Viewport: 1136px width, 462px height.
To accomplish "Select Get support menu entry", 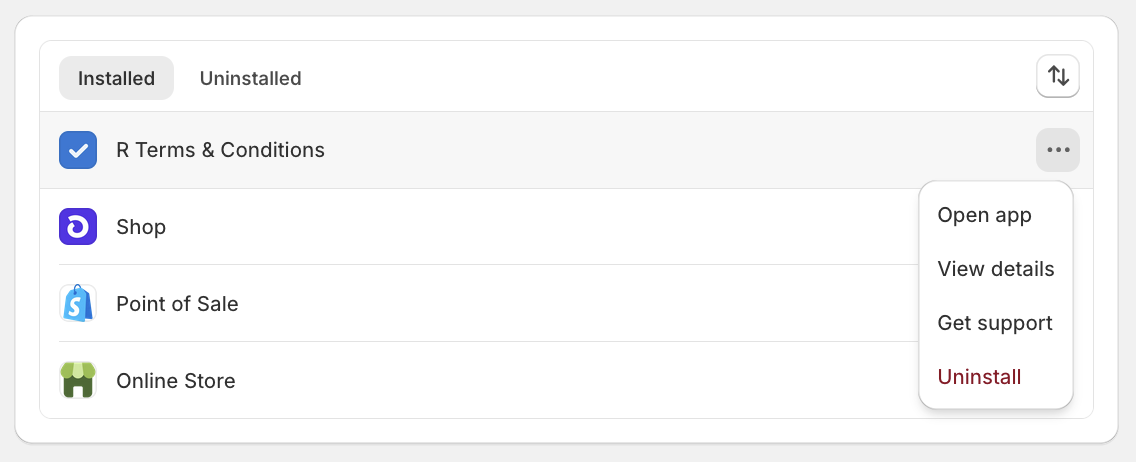I will [995, 322].
